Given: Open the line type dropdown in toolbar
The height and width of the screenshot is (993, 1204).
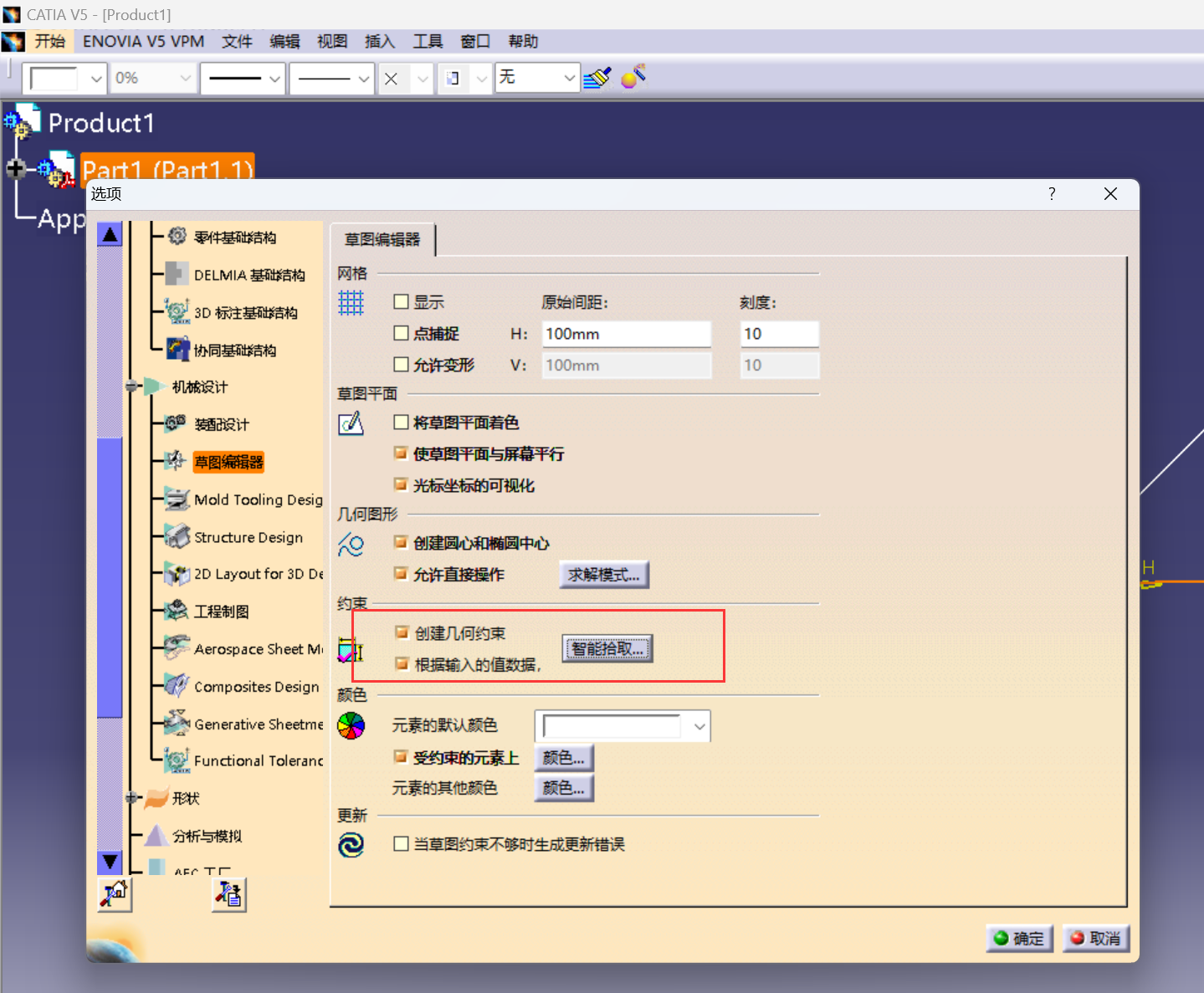Looking at the screenshot, I should coord(364,79).
